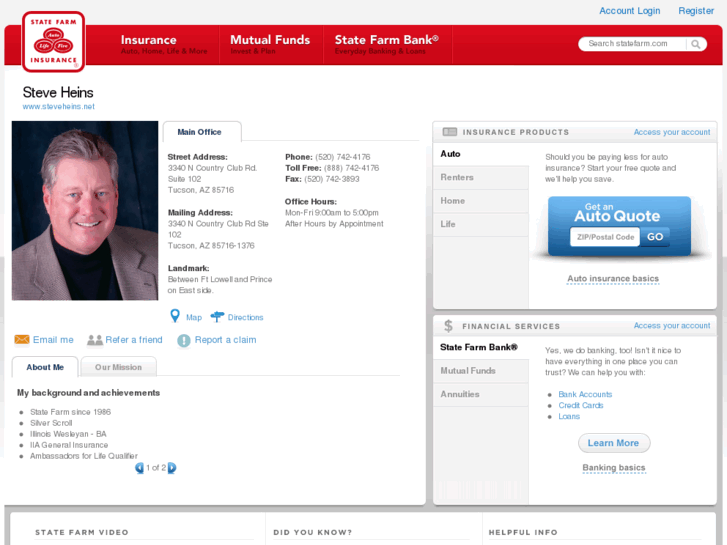Select the Home insurance product tab

(481, 201)
